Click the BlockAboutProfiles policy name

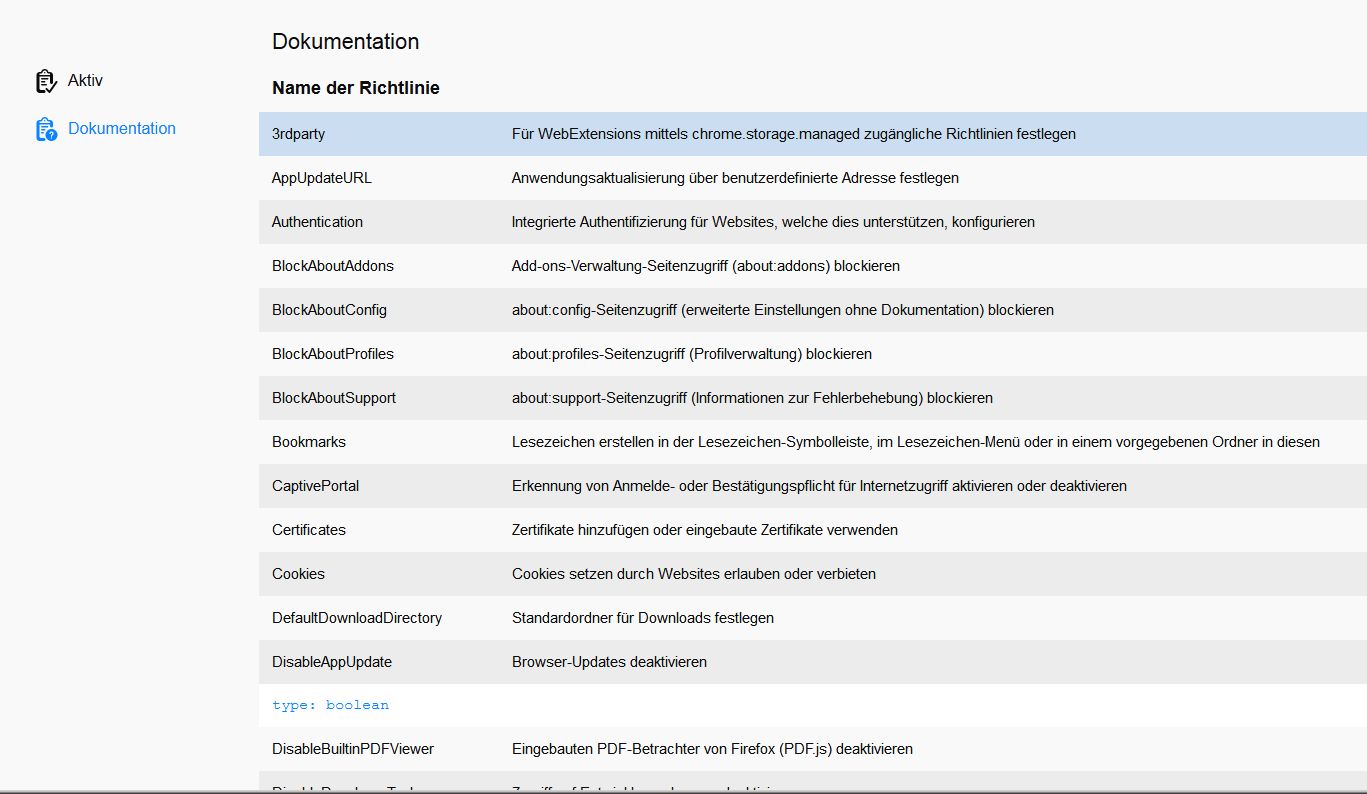333,354
